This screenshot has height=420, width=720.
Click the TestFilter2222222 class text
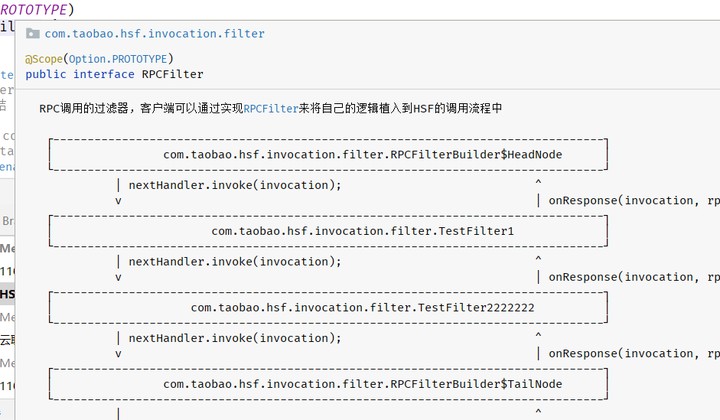362,308
